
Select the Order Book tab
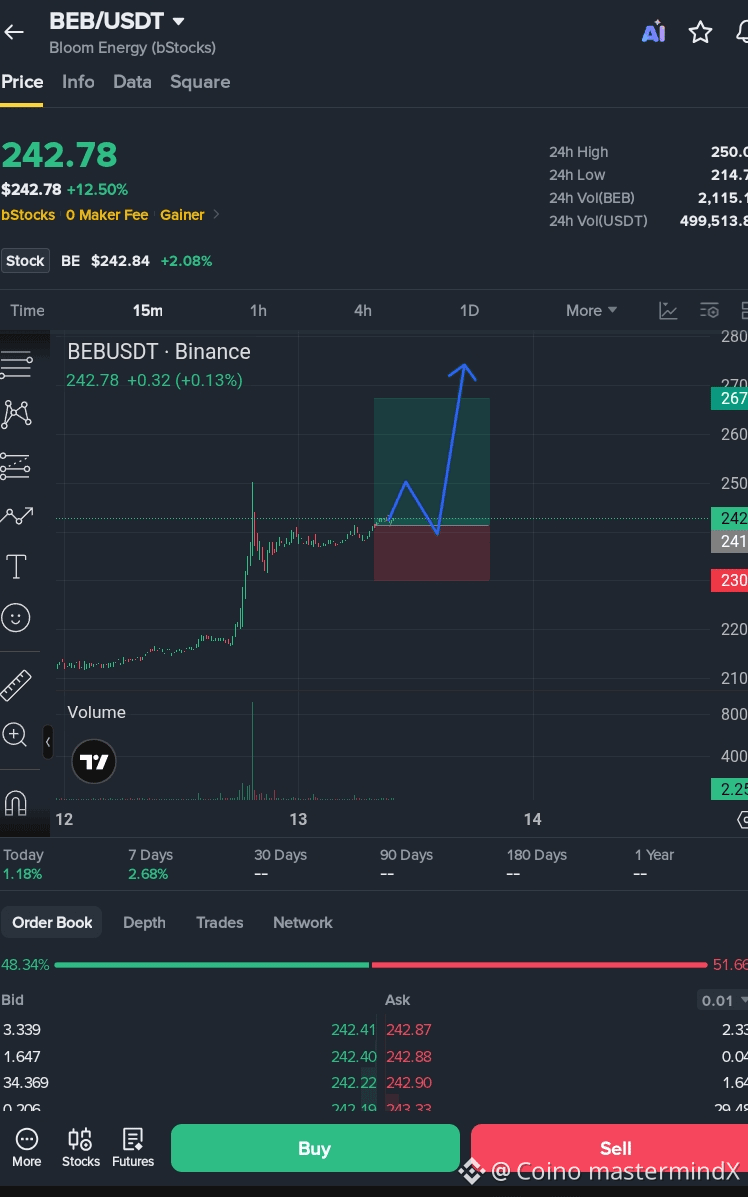52,922
